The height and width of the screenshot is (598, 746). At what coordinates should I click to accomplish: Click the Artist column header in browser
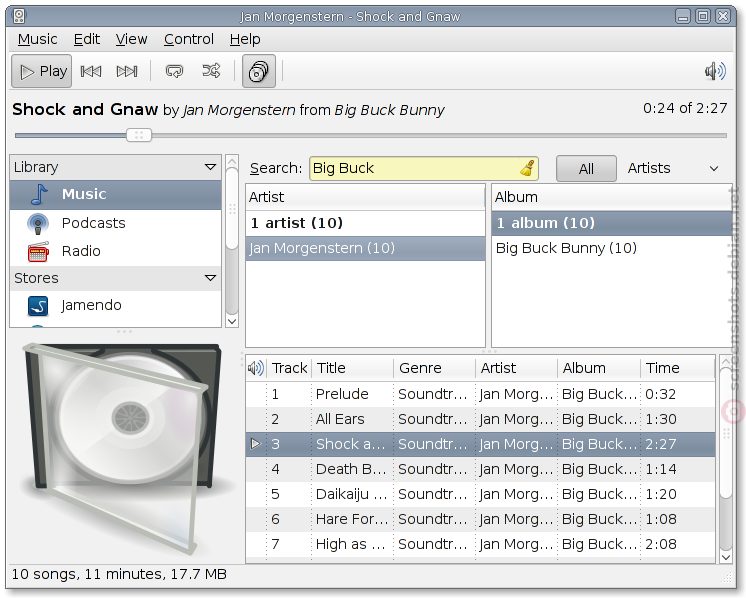[x=365, y=197]
